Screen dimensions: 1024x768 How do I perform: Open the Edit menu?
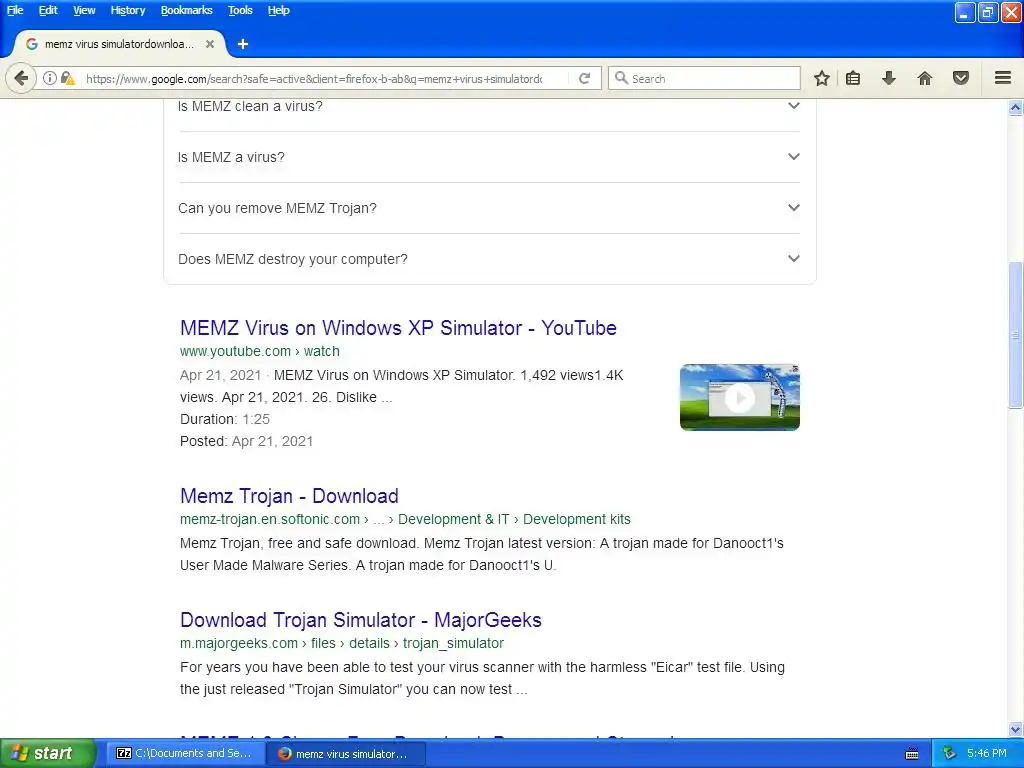pyautogui.click(x=48, y=10)
